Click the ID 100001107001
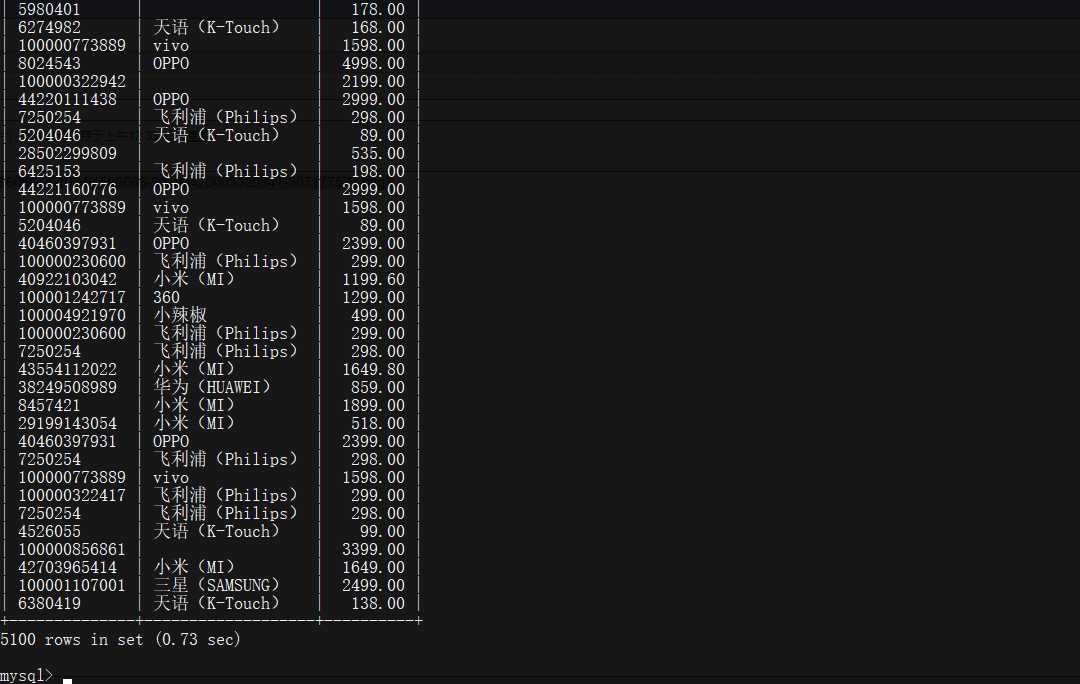Image resolution: width=1080 pixels, height=684 pixels. coord(72,585)
